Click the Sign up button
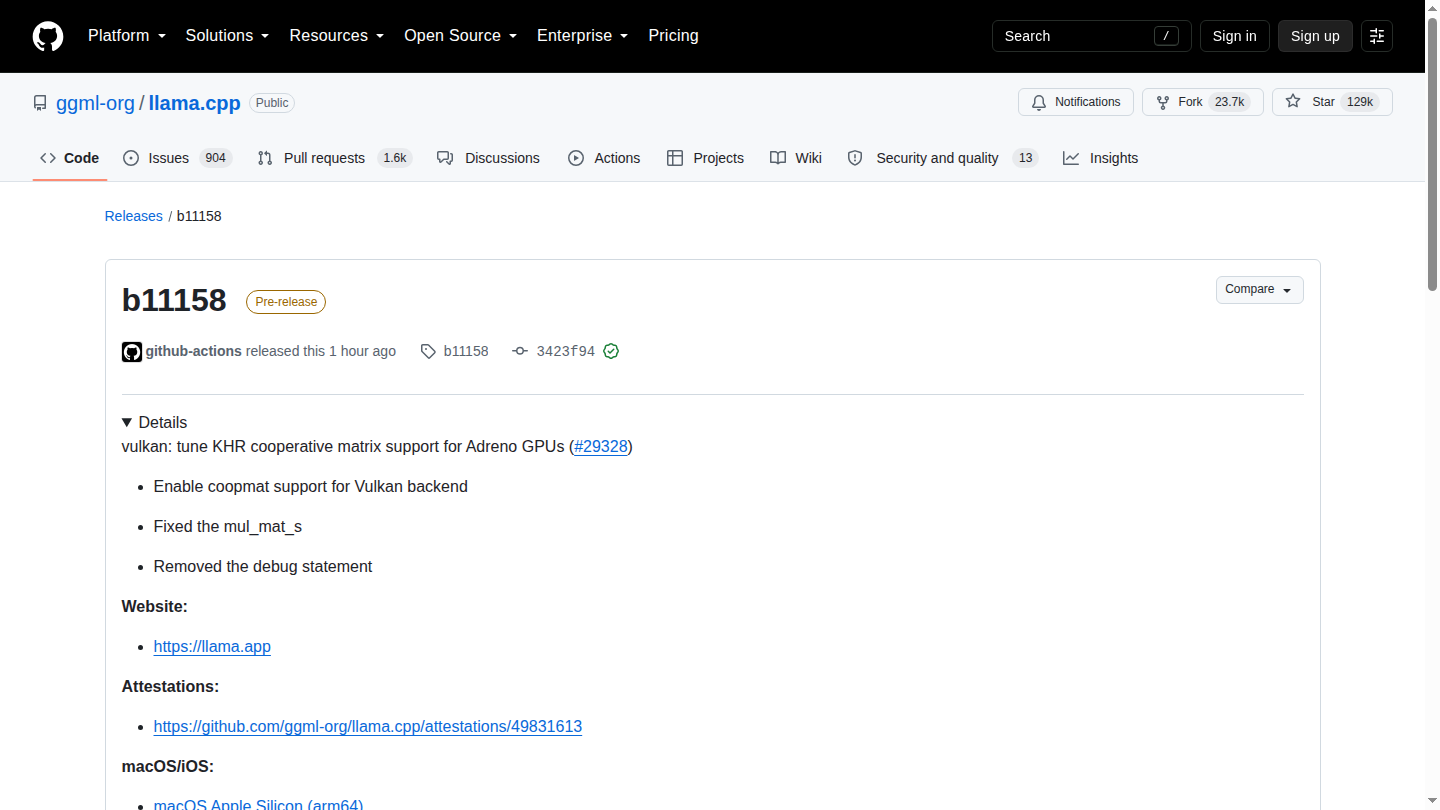This screenshot has width=1440, height=810. 1315,36
